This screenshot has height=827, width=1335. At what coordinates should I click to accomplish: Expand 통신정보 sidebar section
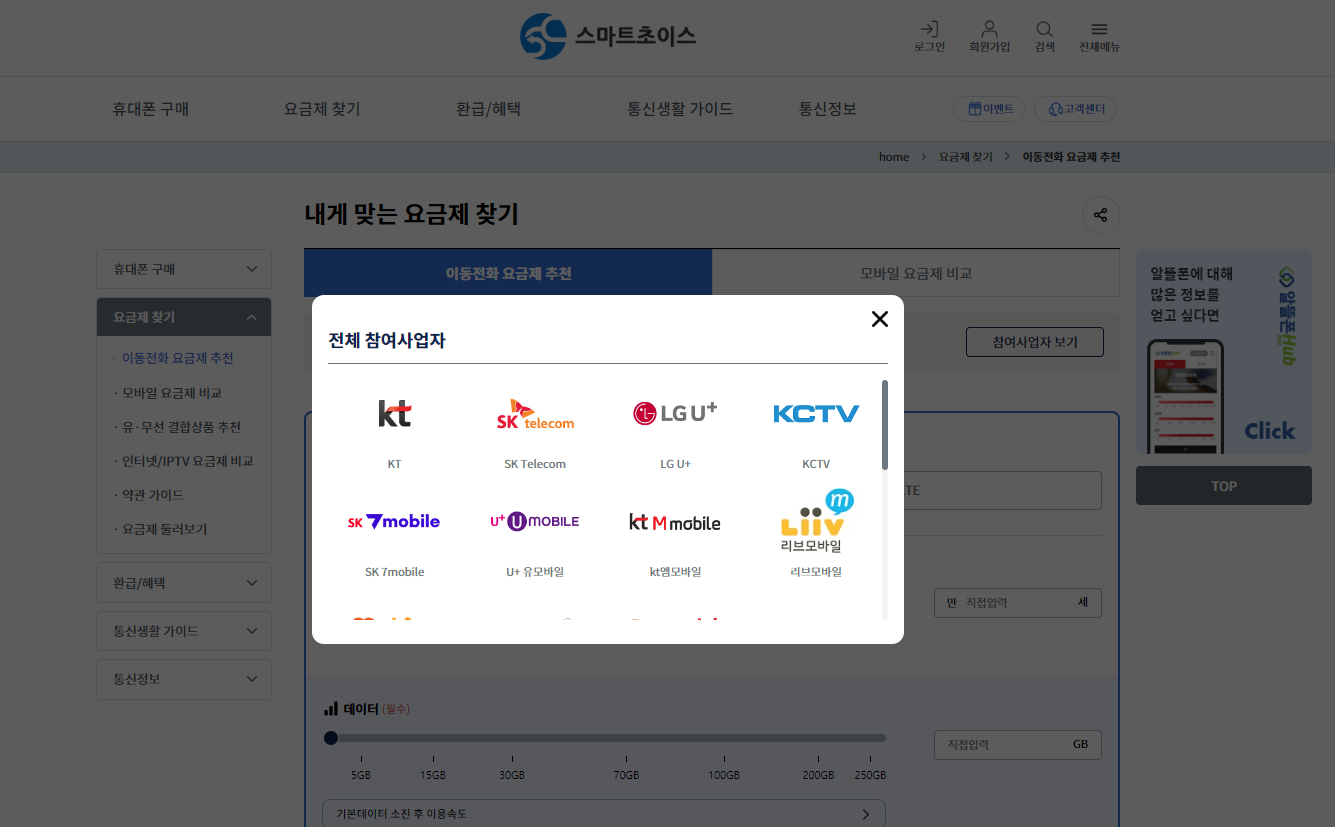(184, 679)
